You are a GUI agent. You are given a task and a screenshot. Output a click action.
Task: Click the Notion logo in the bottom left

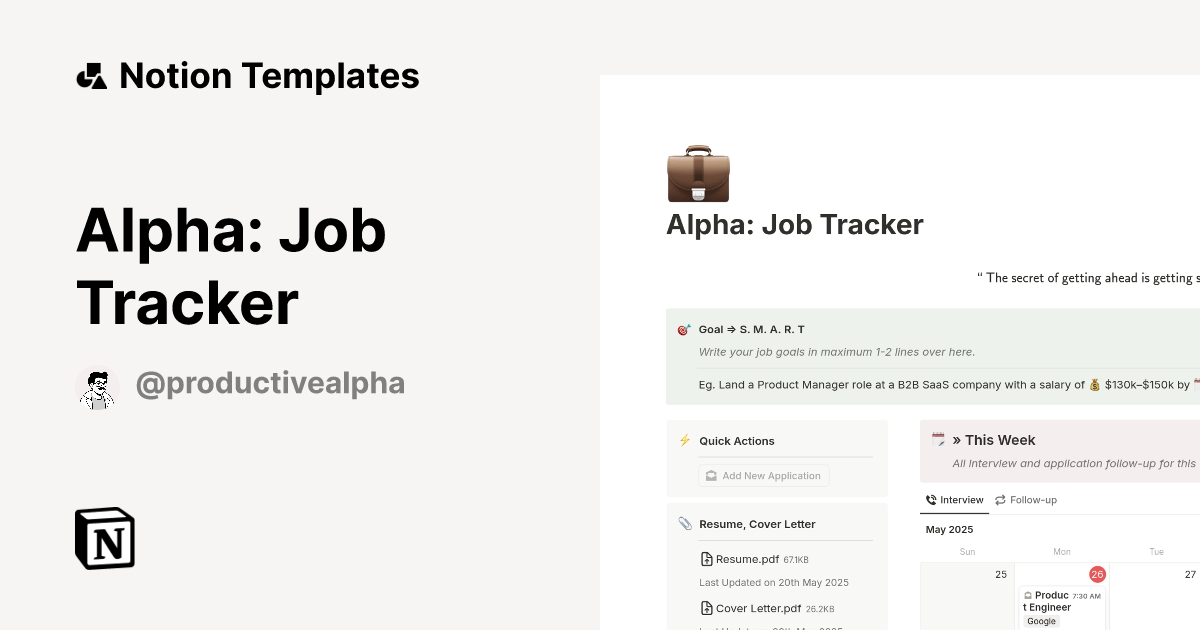[104, 539]
